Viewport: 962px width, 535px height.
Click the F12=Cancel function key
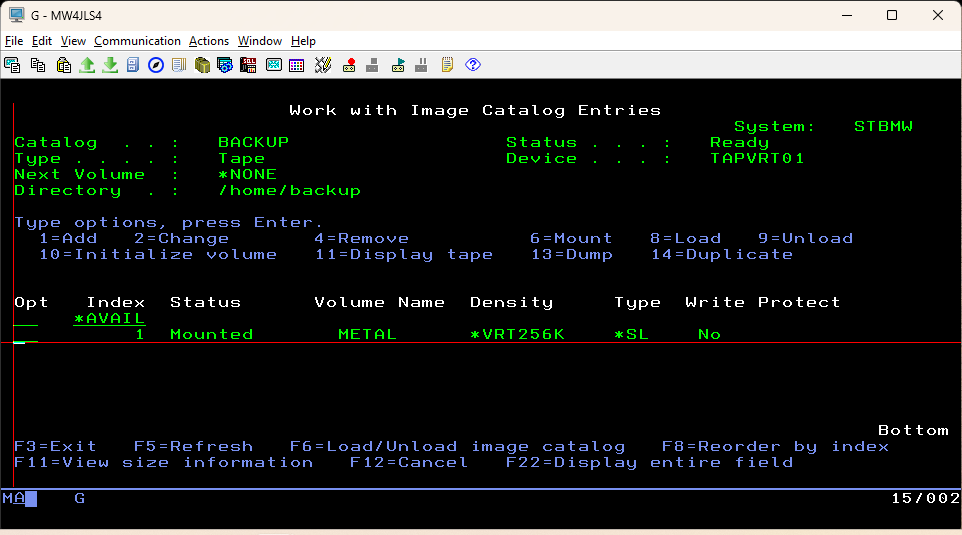[409, 463]
